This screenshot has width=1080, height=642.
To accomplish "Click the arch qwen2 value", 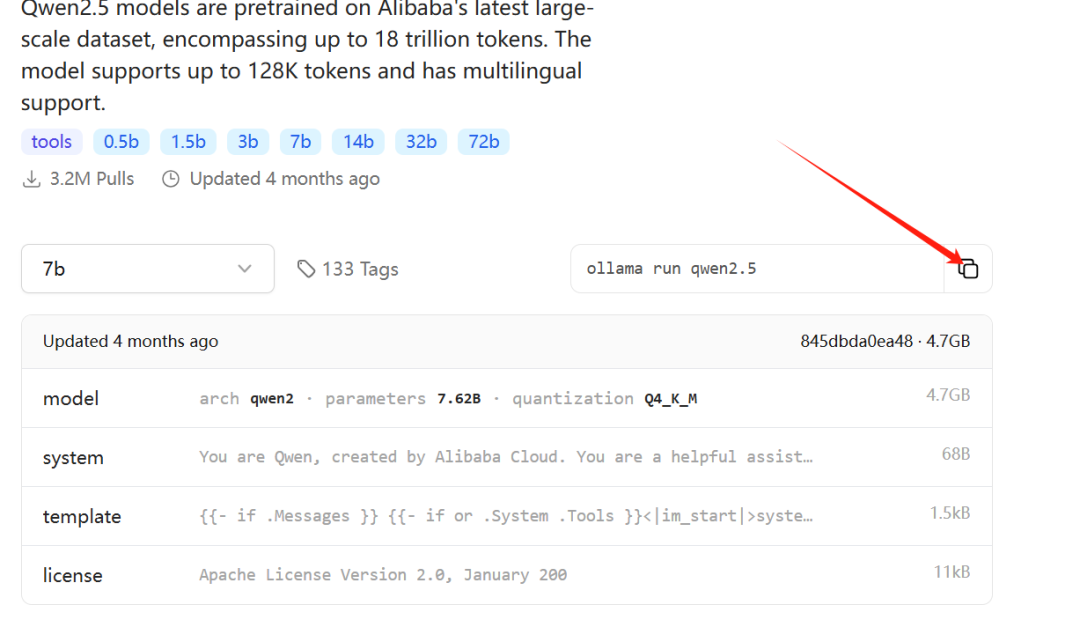I will [x=272, y=399].
